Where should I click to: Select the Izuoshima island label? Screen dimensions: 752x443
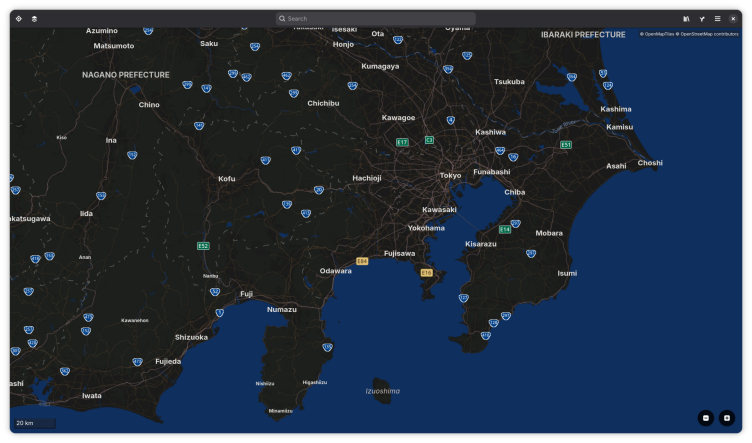382,391
